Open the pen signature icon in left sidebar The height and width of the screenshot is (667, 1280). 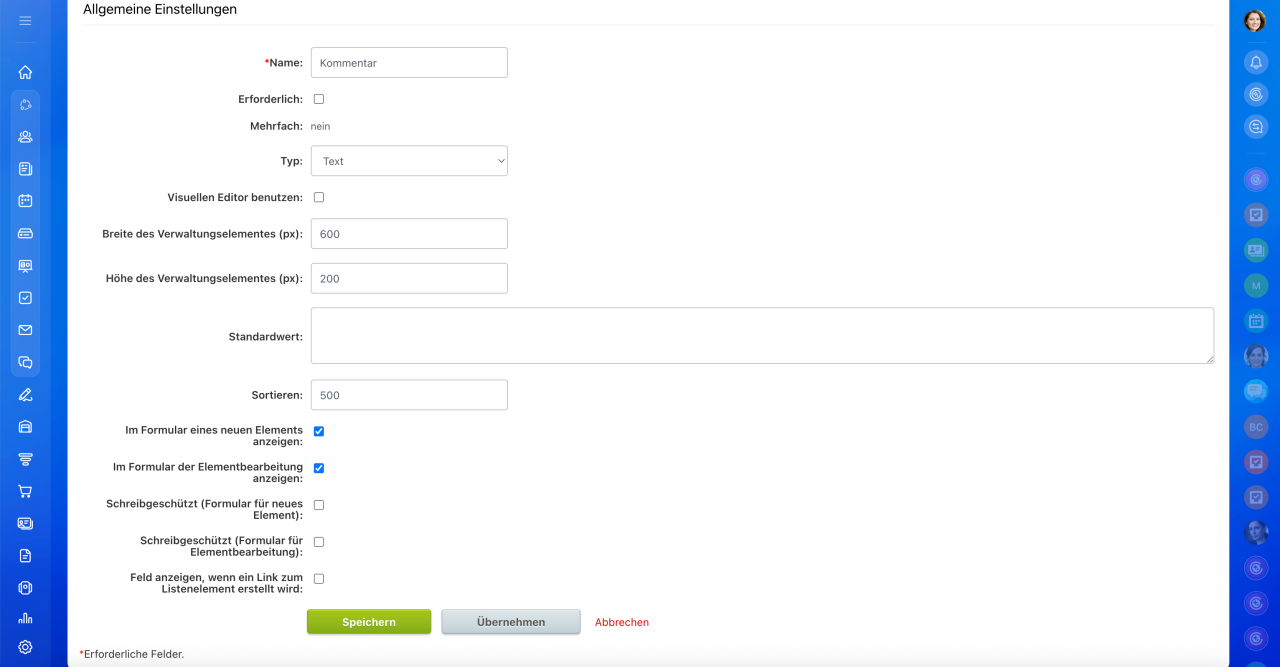click(25, 395)
